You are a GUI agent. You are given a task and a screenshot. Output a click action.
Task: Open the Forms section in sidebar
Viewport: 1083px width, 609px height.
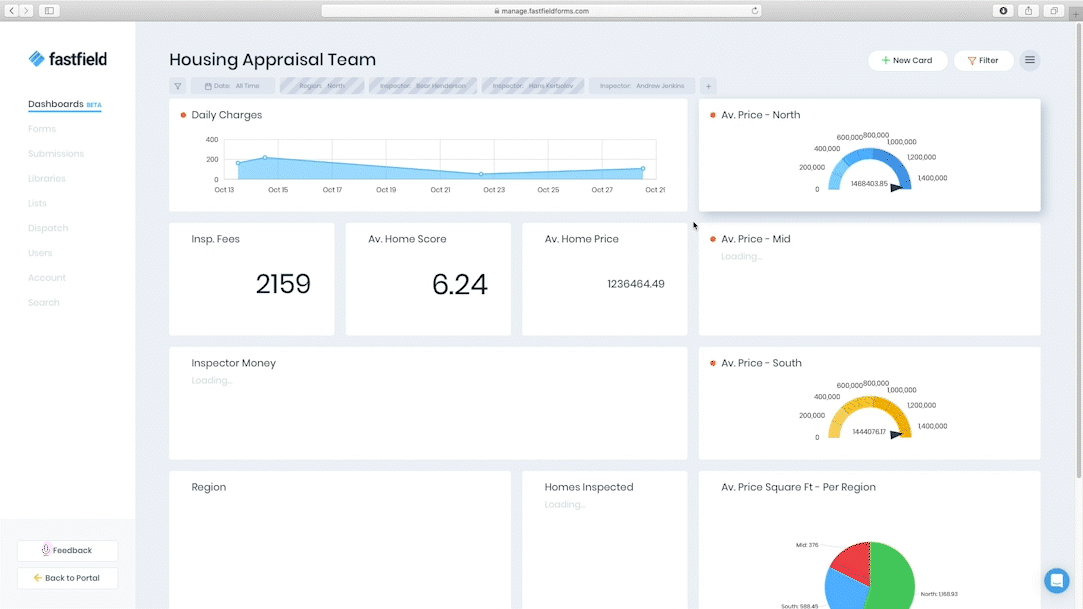[x=42, y=129]
